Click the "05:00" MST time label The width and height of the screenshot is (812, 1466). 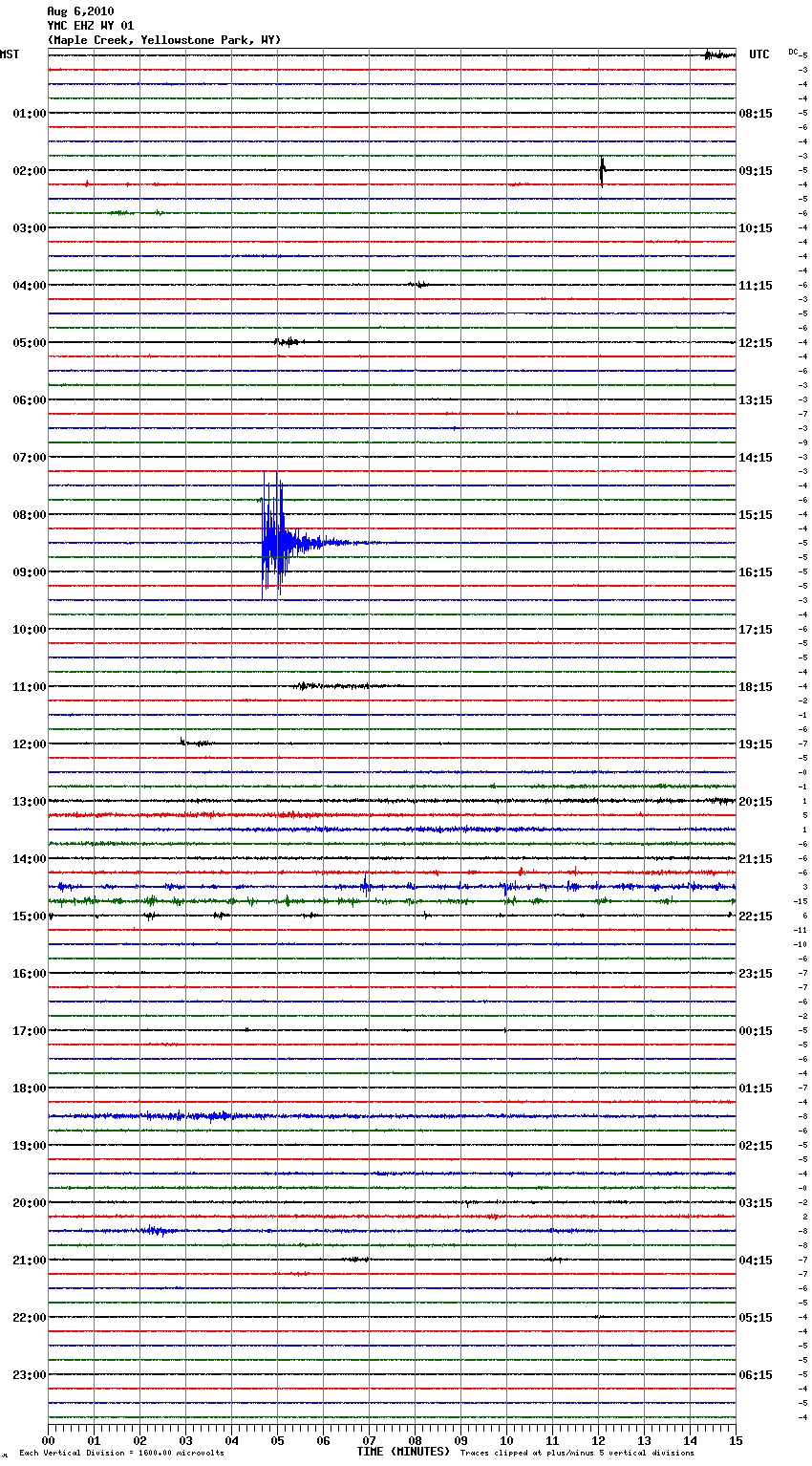point(30,343)
